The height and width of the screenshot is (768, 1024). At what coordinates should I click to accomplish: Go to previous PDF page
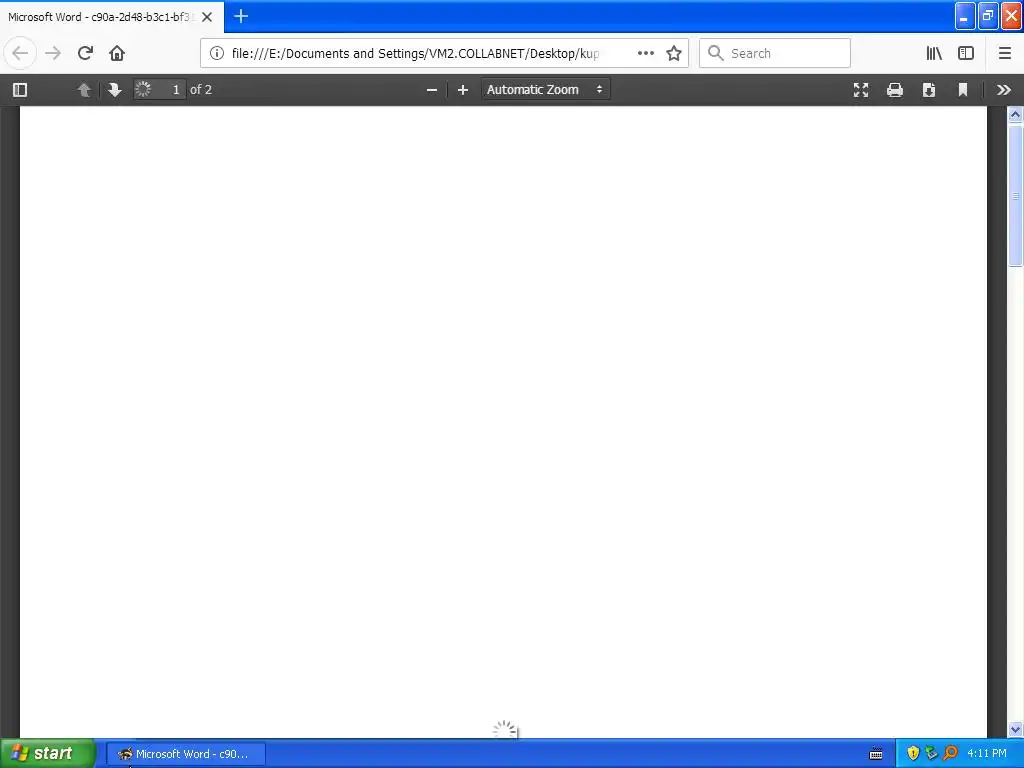[x=84, y=89]
